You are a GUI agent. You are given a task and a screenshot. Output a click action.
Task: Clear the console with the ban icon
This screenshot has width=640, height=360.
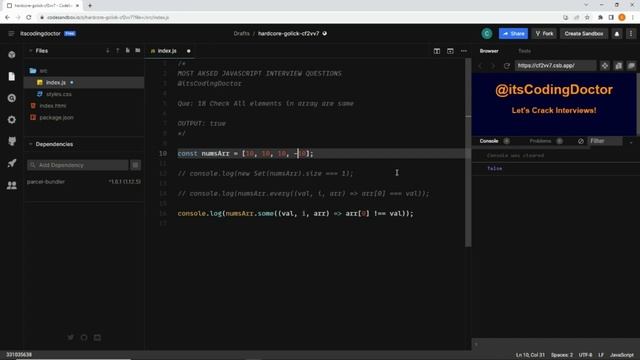point(581,141)
